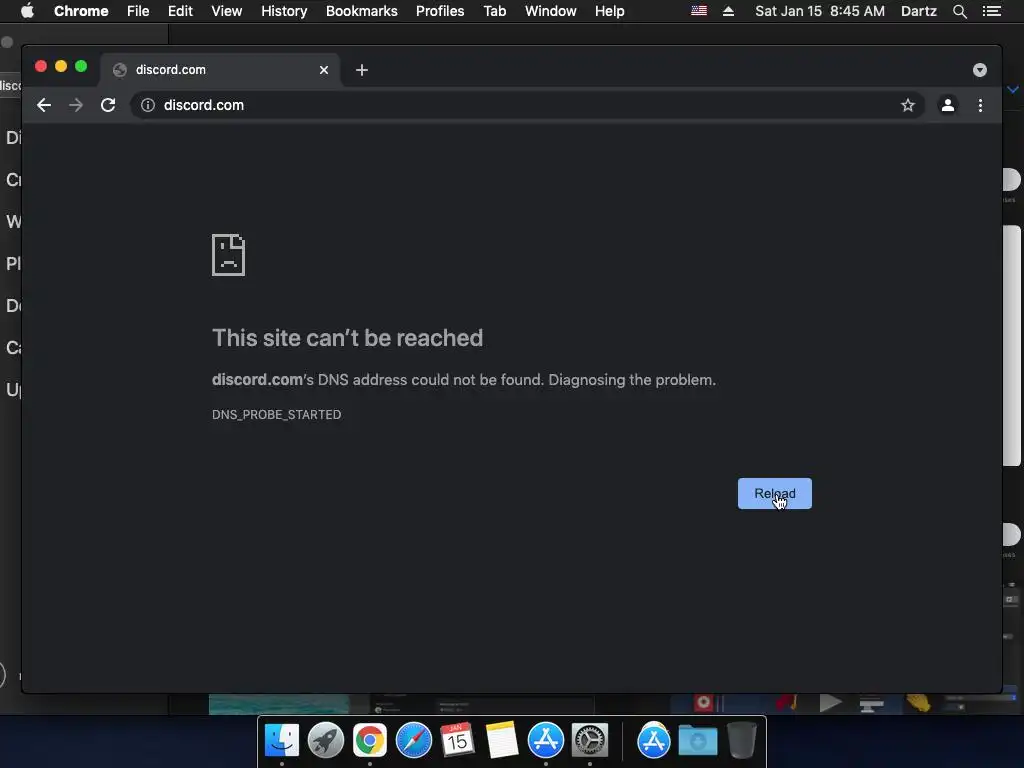Open Chrome's three-dot menu
The height and width of the screenshot is (768, 1024).
[x=980, y=105]
